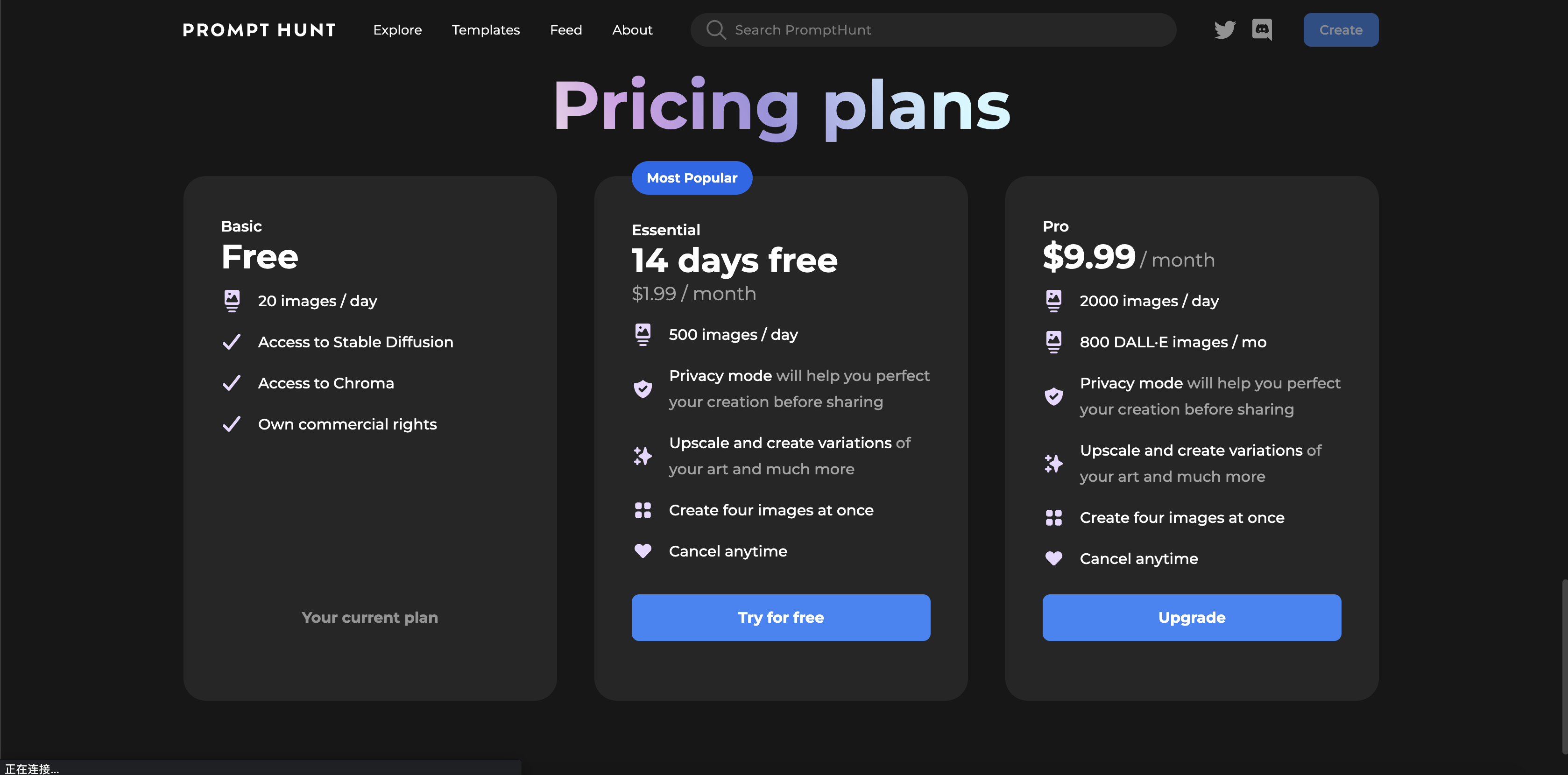Click heart icon beside Pro Cancel anytime
The width and height of the screenshot is (1568, 775).
(x=1053, y=558)
